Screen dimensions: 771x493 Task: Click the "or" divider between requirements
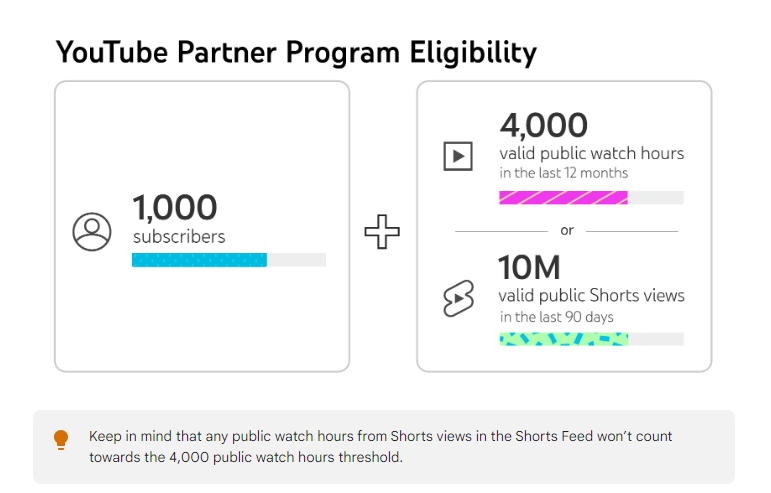click(567, 231)
